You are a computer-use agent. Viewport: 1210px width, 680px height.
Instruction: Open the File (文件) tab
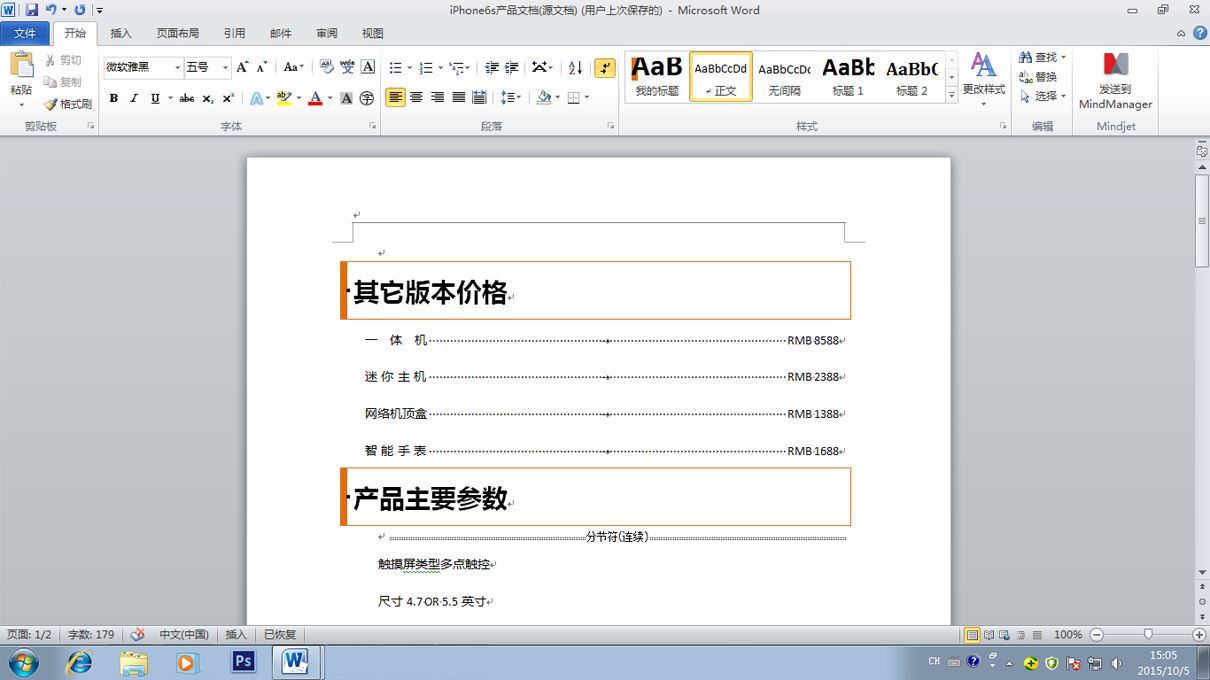click(x=25, y=33)
